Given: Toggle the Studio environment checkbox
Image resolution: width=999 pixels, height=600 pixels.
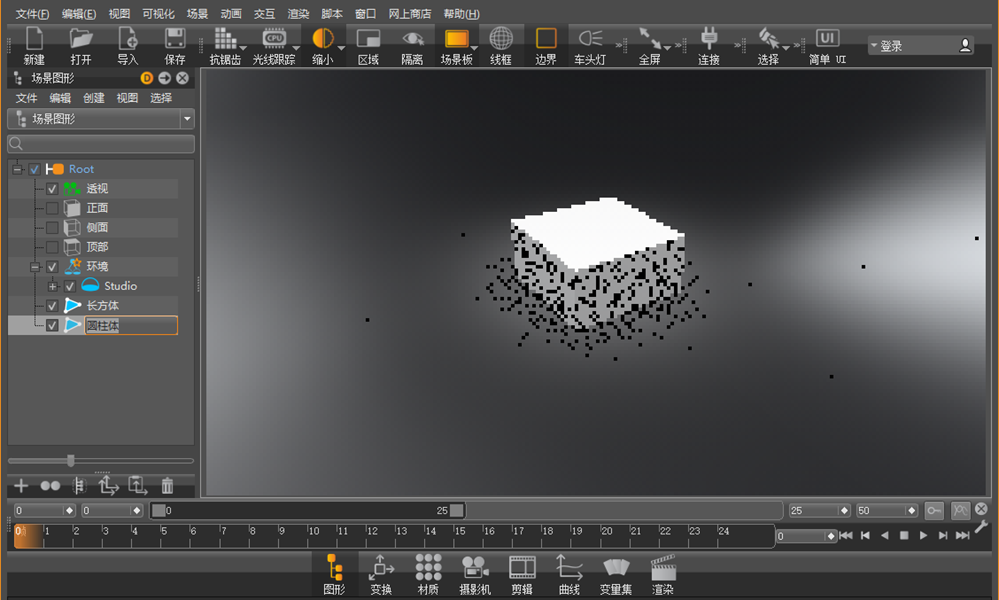Looking at the screenshot, I should point(70,287).
